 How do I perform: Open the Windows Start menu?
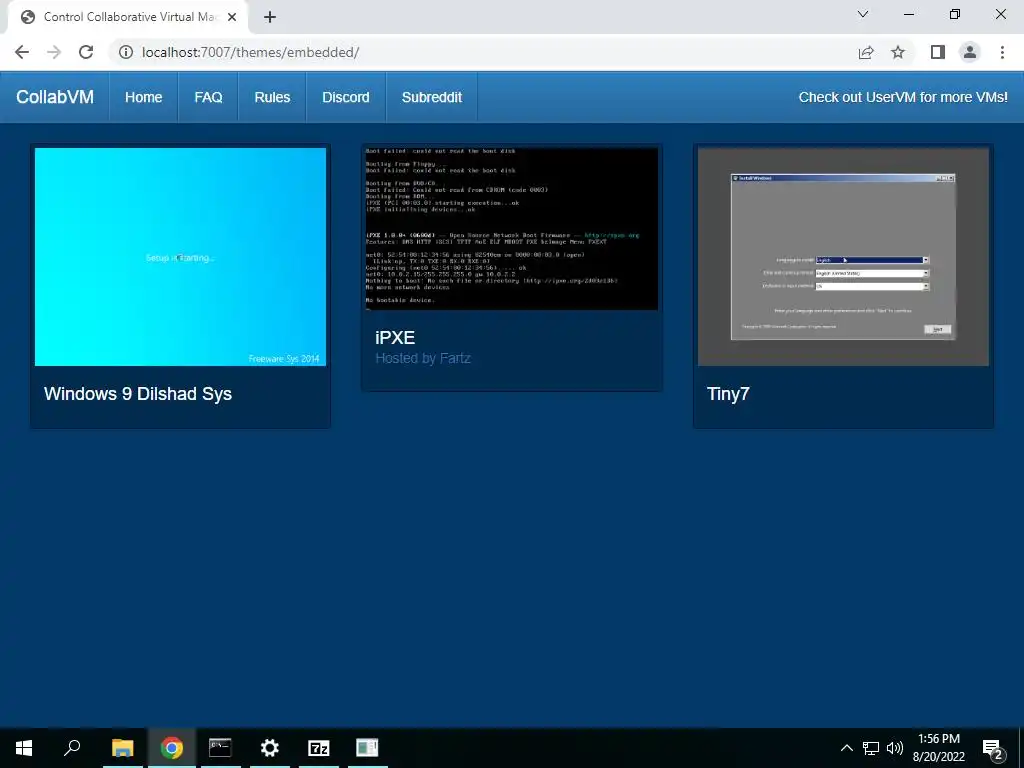[x=24, y=748]
